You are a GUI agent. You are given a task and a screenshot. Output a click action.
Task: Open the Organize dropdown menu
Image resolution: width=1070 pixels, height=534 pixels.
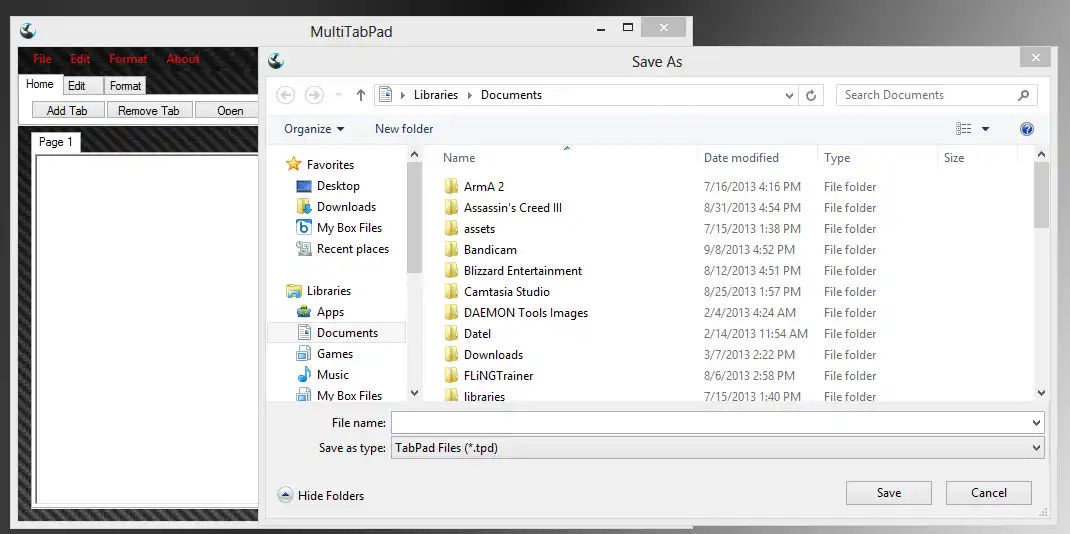tap(314, 129)
